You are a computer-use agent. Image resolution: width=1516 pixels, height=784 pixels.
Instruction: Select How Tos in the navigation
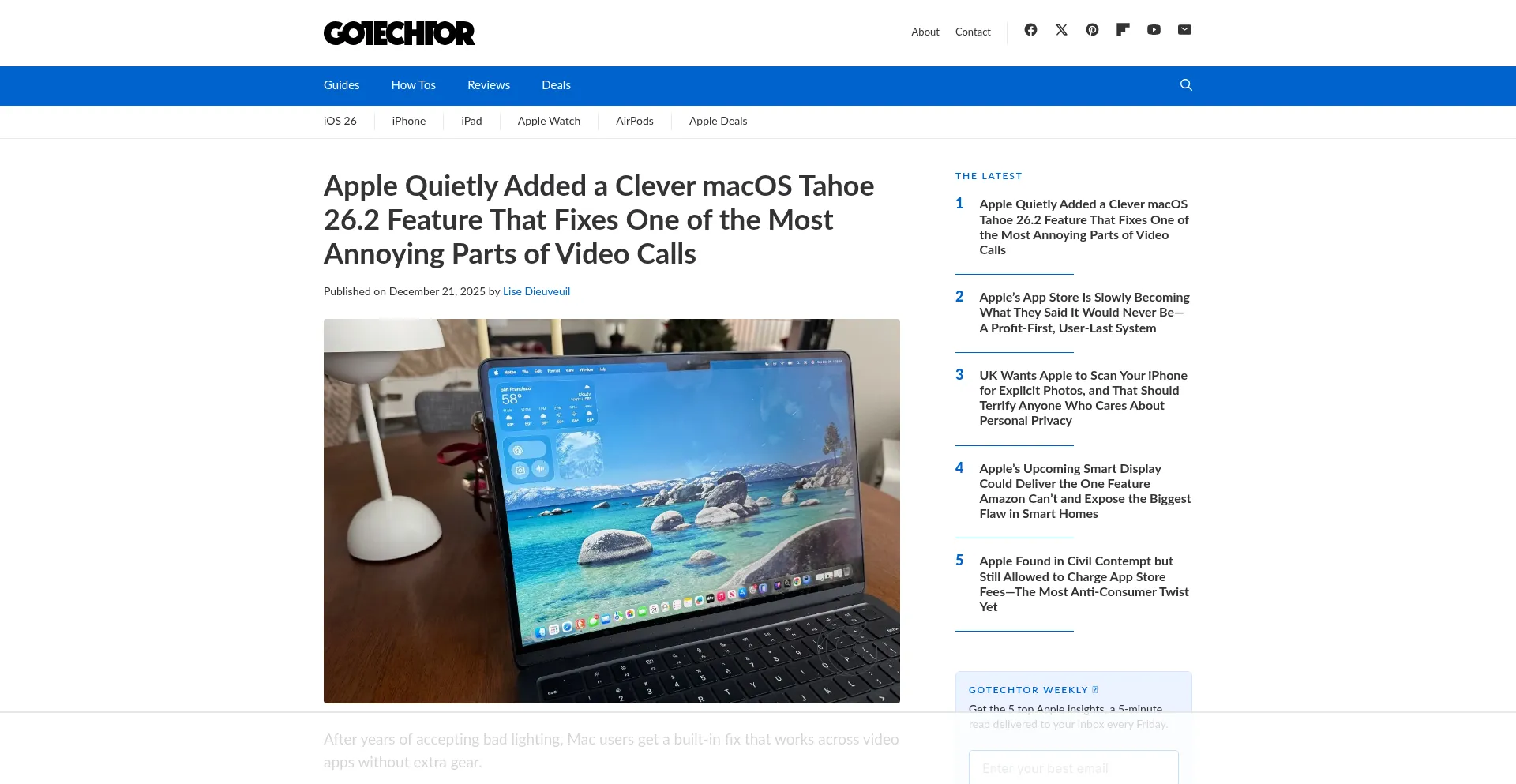click(x=413, y=85)
